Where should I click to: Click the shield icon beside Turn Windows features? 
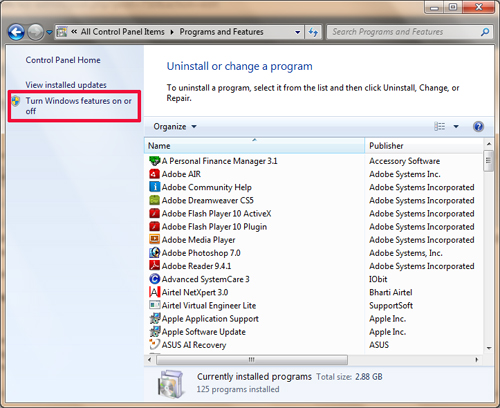tap(16, 101)
